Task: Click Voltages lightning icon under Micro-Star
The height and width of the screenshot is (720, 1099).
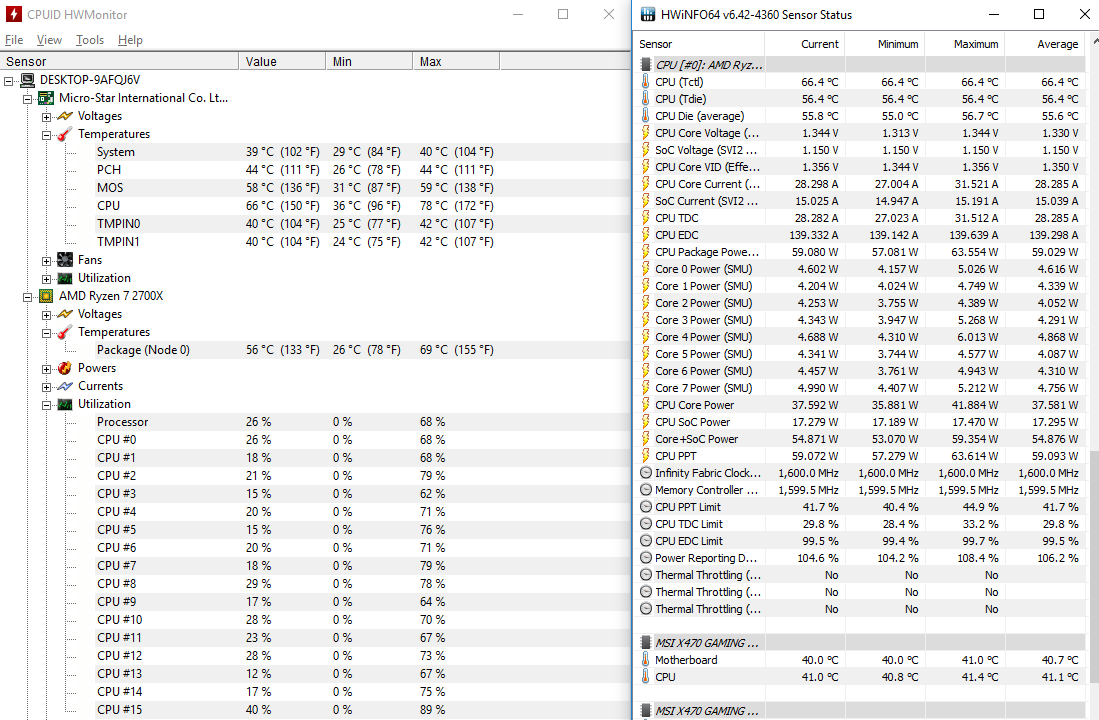Action: [65, 116]
